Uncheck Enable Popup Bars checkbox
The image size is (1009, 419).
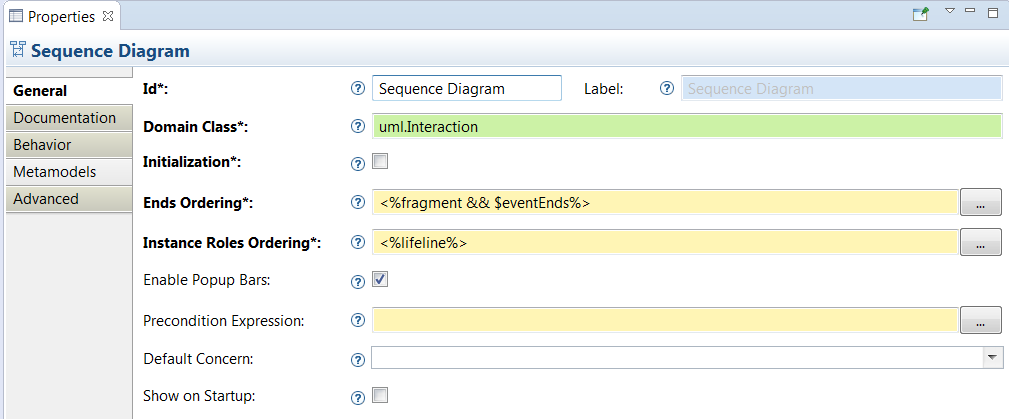coord(380,279)
